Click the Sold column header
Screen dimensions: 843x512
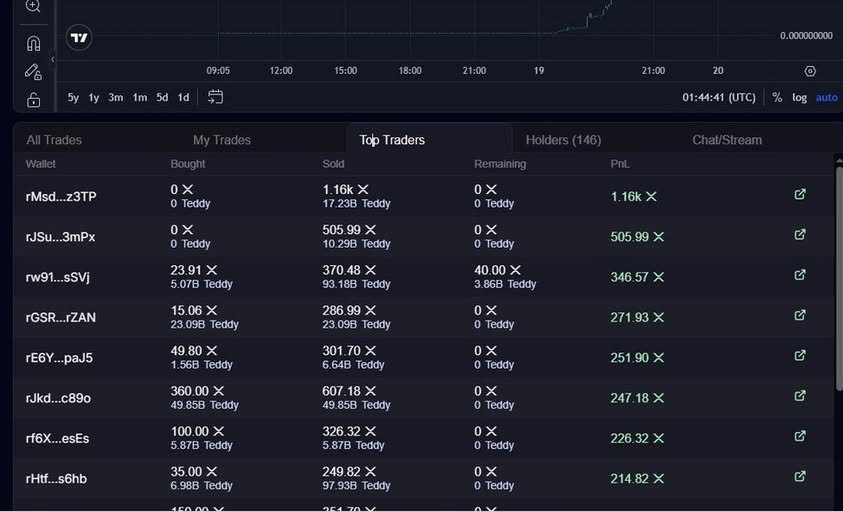pyautogui.click(x=333, y=164)
